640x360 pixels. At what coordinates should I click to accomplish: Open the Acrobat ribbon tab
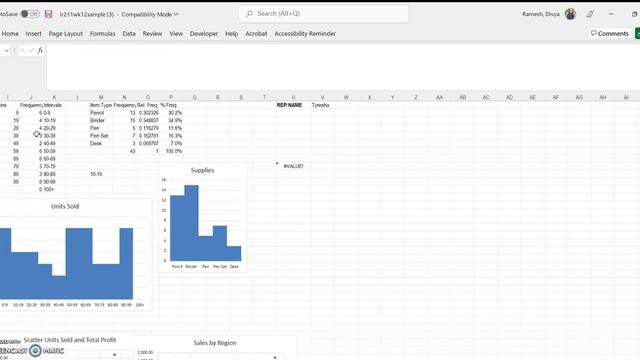(x=256, y=33)
